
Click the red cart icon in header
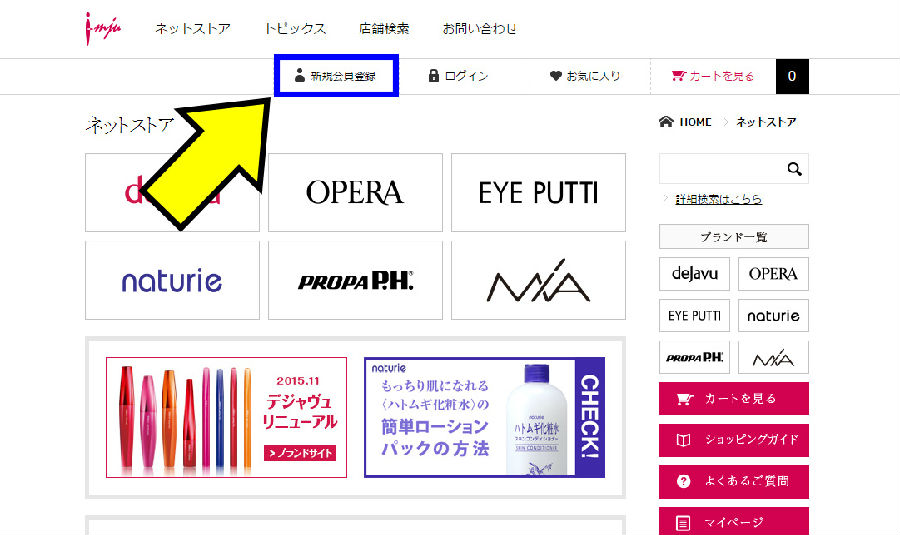click(678, 75)
